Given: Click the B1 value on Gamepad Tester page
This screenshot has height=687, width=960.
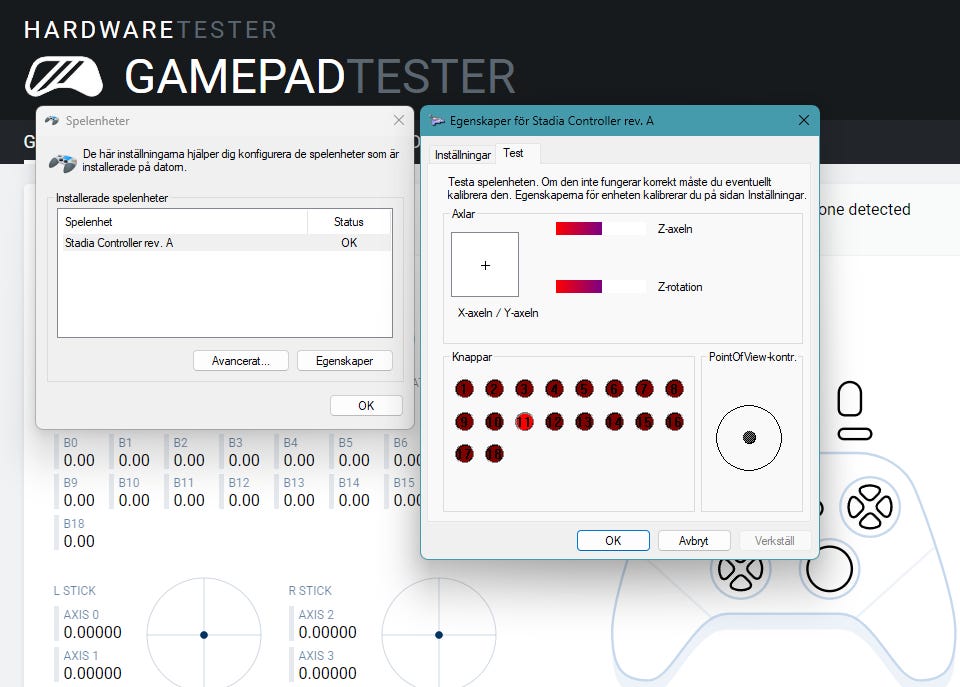Looking at the screenshot, I should pyautogui.click(x=134, y=460).
